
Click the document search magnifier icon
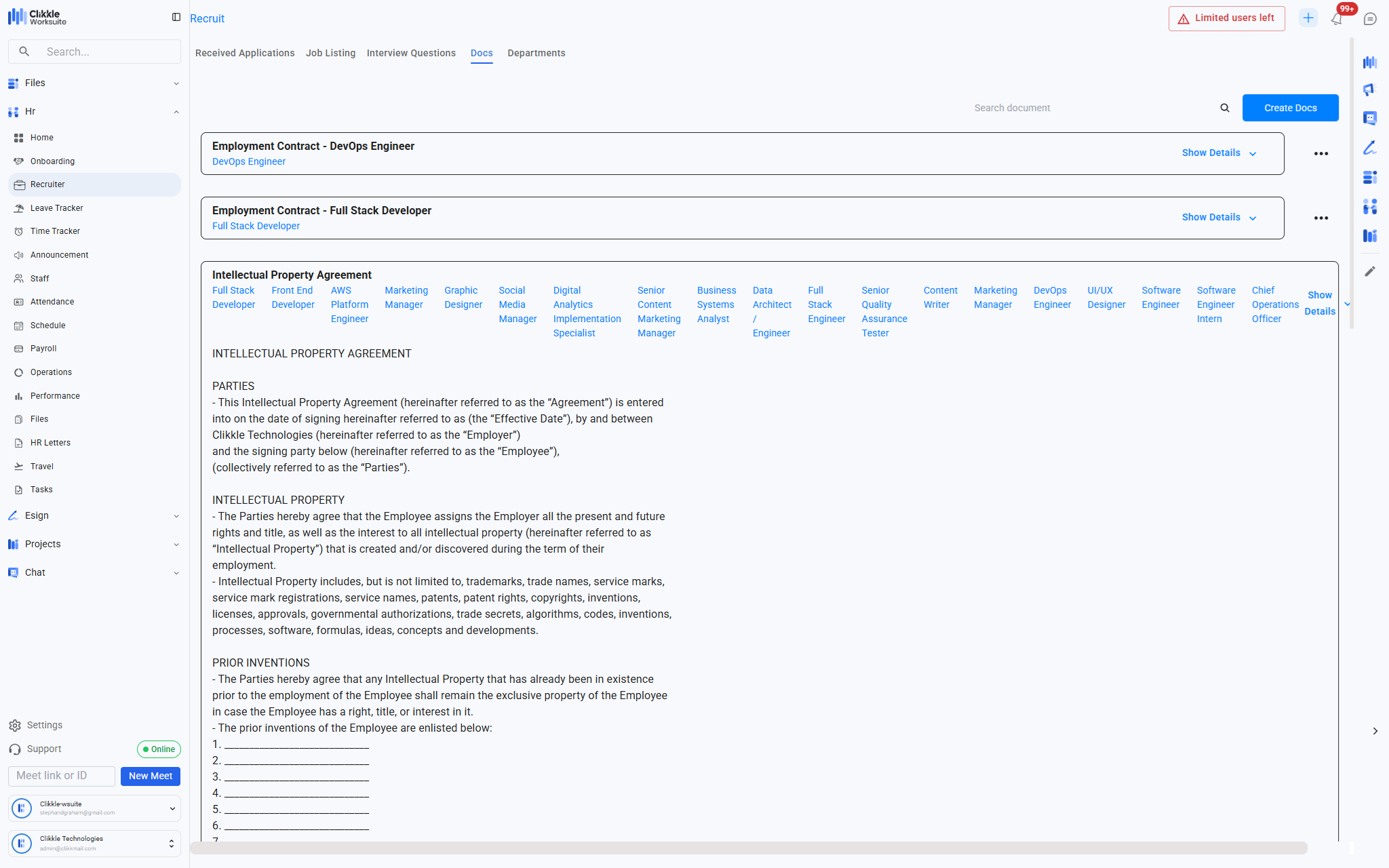(1225, 108)
